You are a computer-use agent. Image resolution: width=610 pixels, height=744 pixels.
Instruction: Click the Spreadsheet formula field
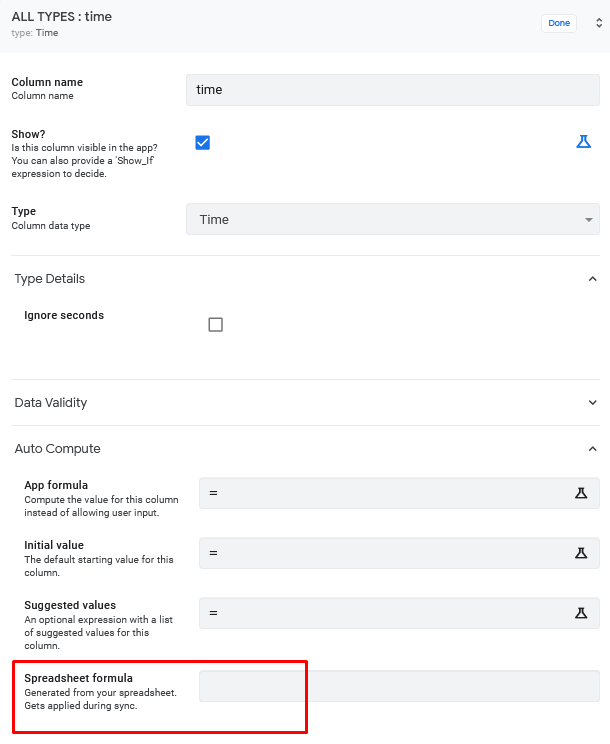click(x=399, y=686)
